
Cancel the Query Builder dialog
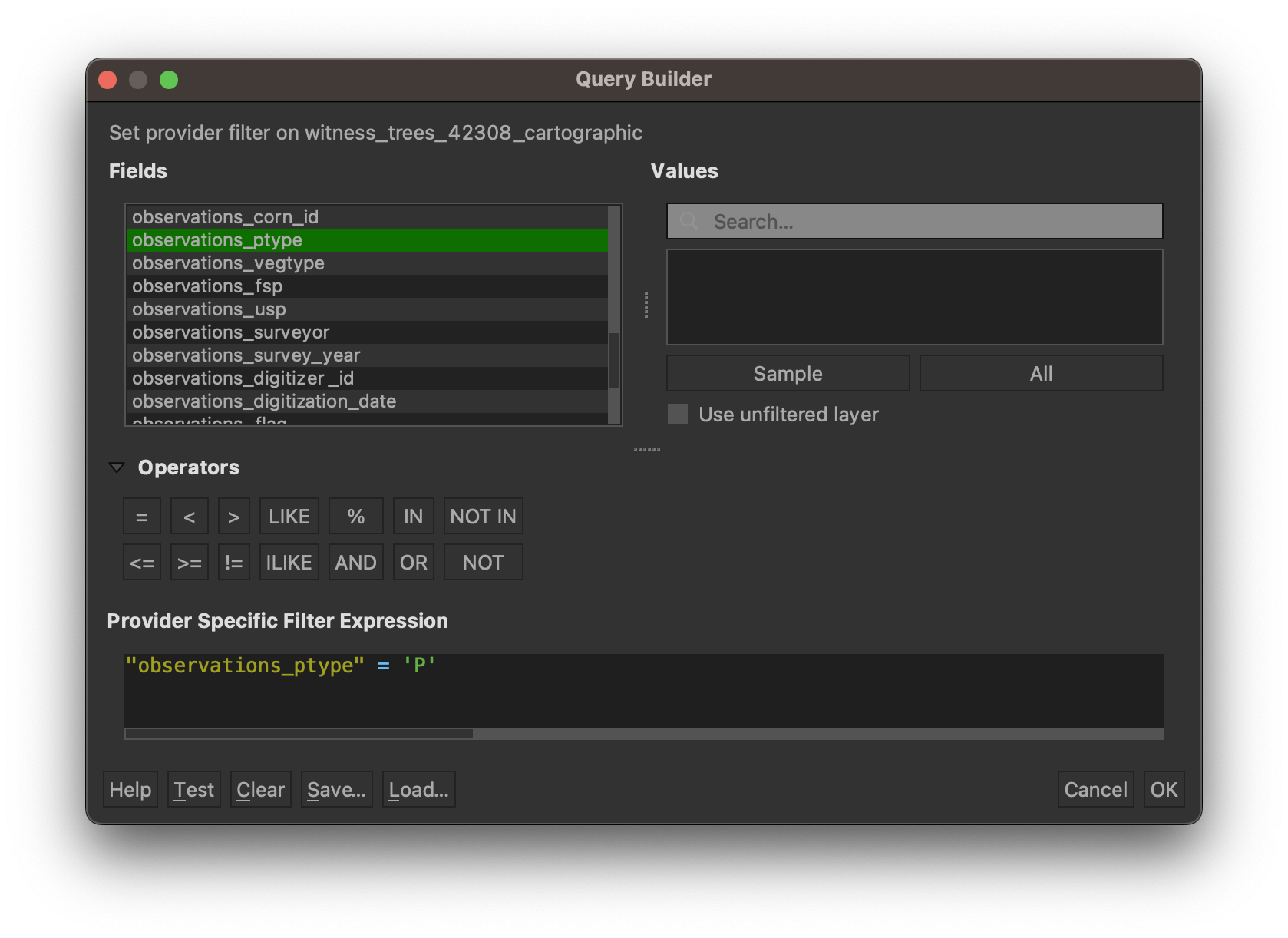[x=1096, y=790]
